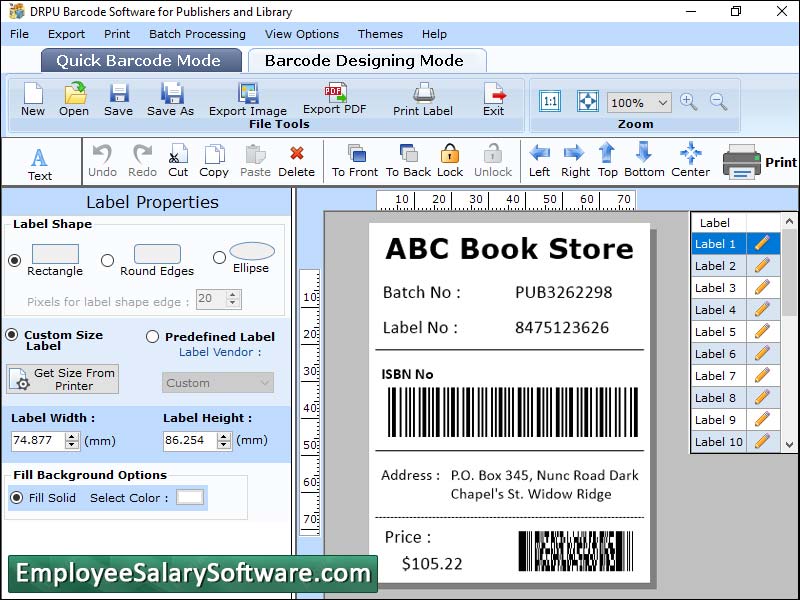Select the Text tool
Viewport: 800px width, 600px height.
(40, 160)
